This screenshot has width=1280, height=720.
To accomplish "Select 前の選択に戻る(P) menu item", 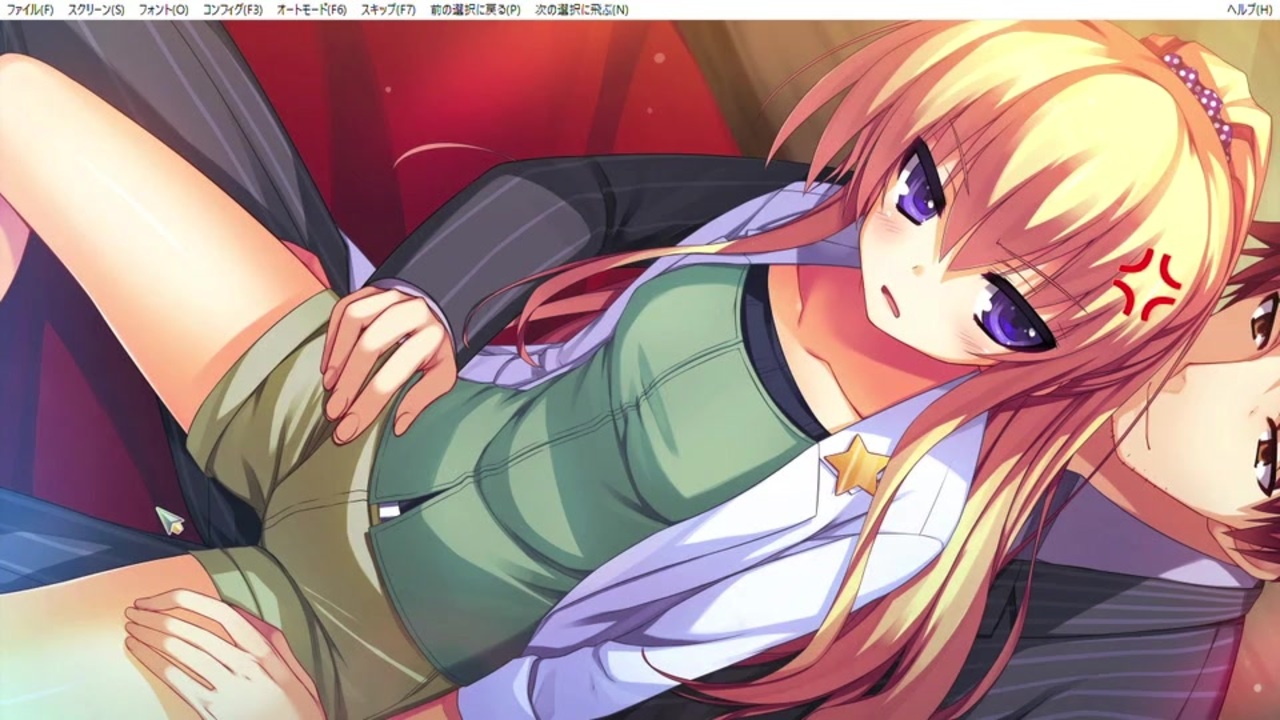I will click(x=475, y=10).
